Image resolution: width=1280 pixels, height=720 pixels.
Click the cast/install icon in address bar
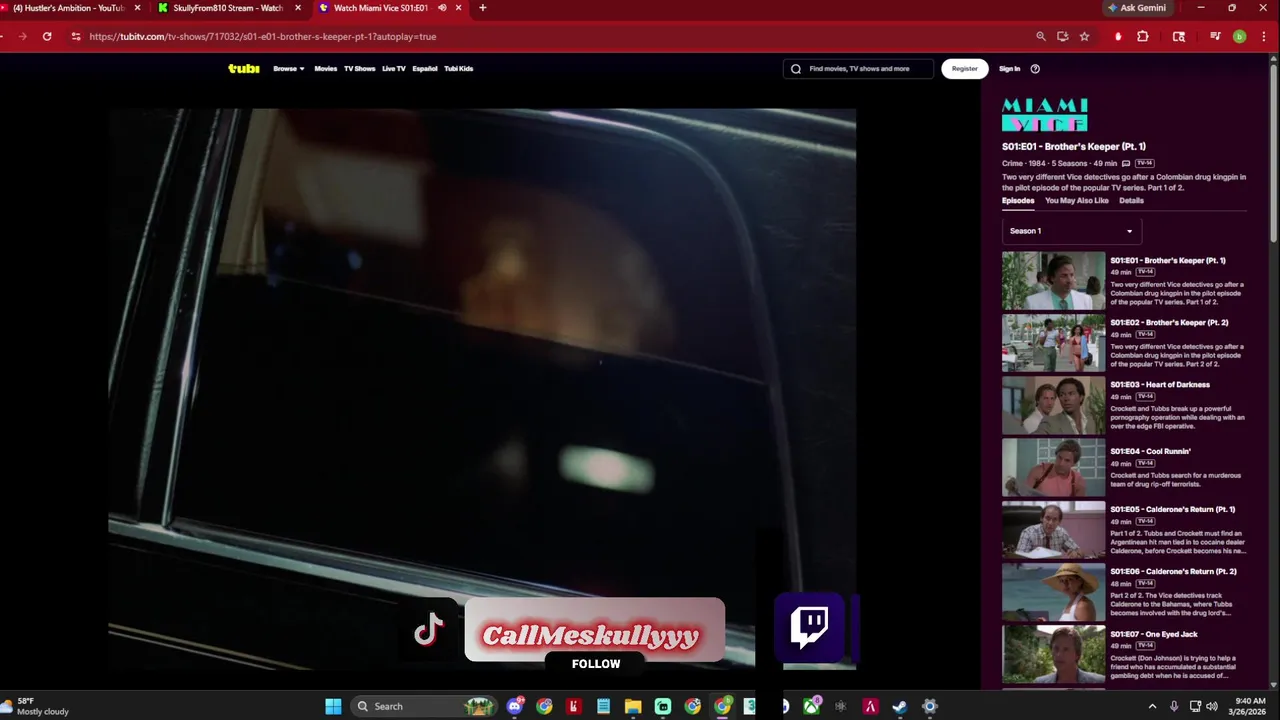pos(1063,36)
